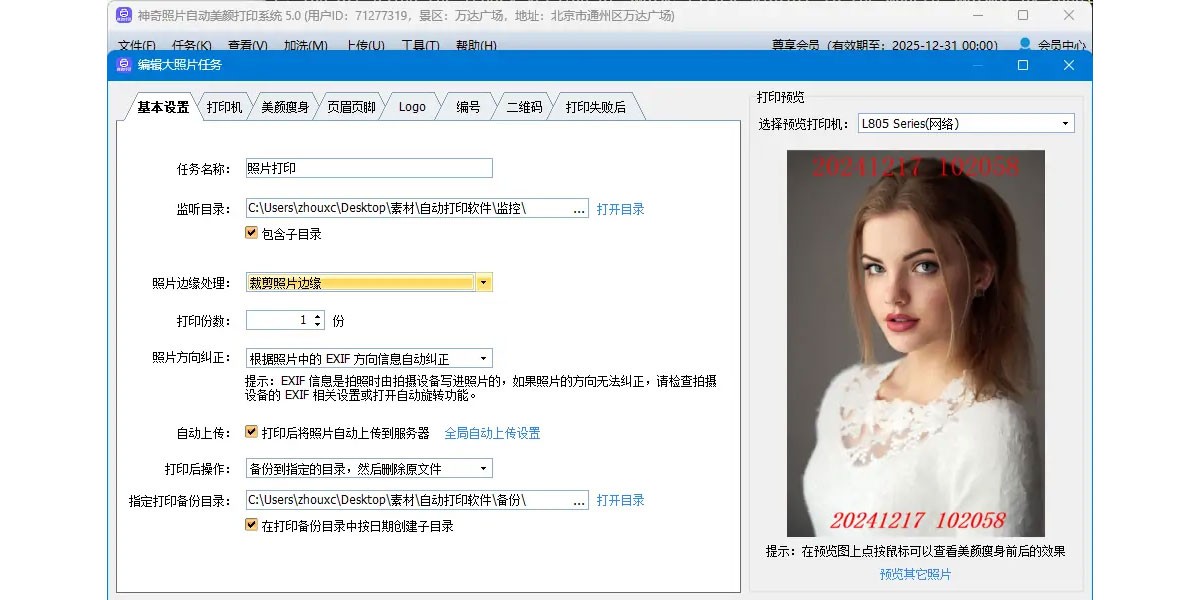The image size is (1200, 600).
Task: Click browse ellipsis for the backup directory
Action: click(579, 500)
